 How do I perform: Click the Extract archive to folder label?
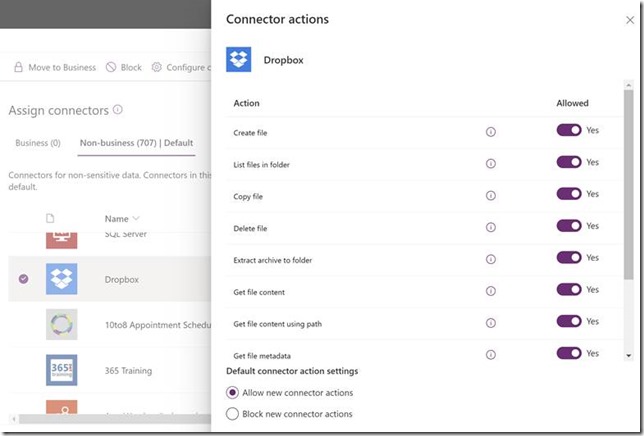tap(273, 260)
